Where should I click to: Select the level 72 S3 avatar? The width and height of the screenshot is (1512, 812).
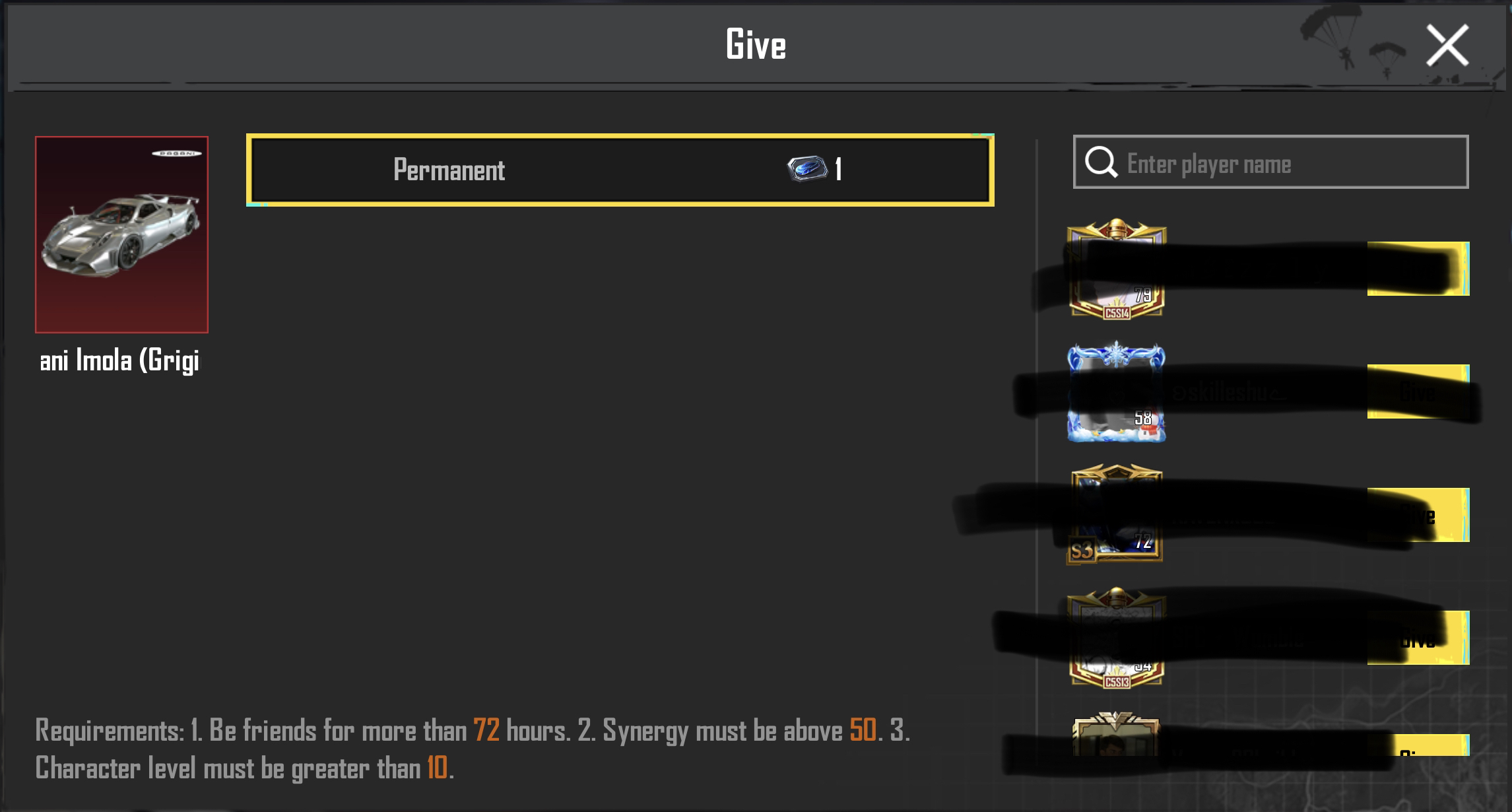(1115, 514)
